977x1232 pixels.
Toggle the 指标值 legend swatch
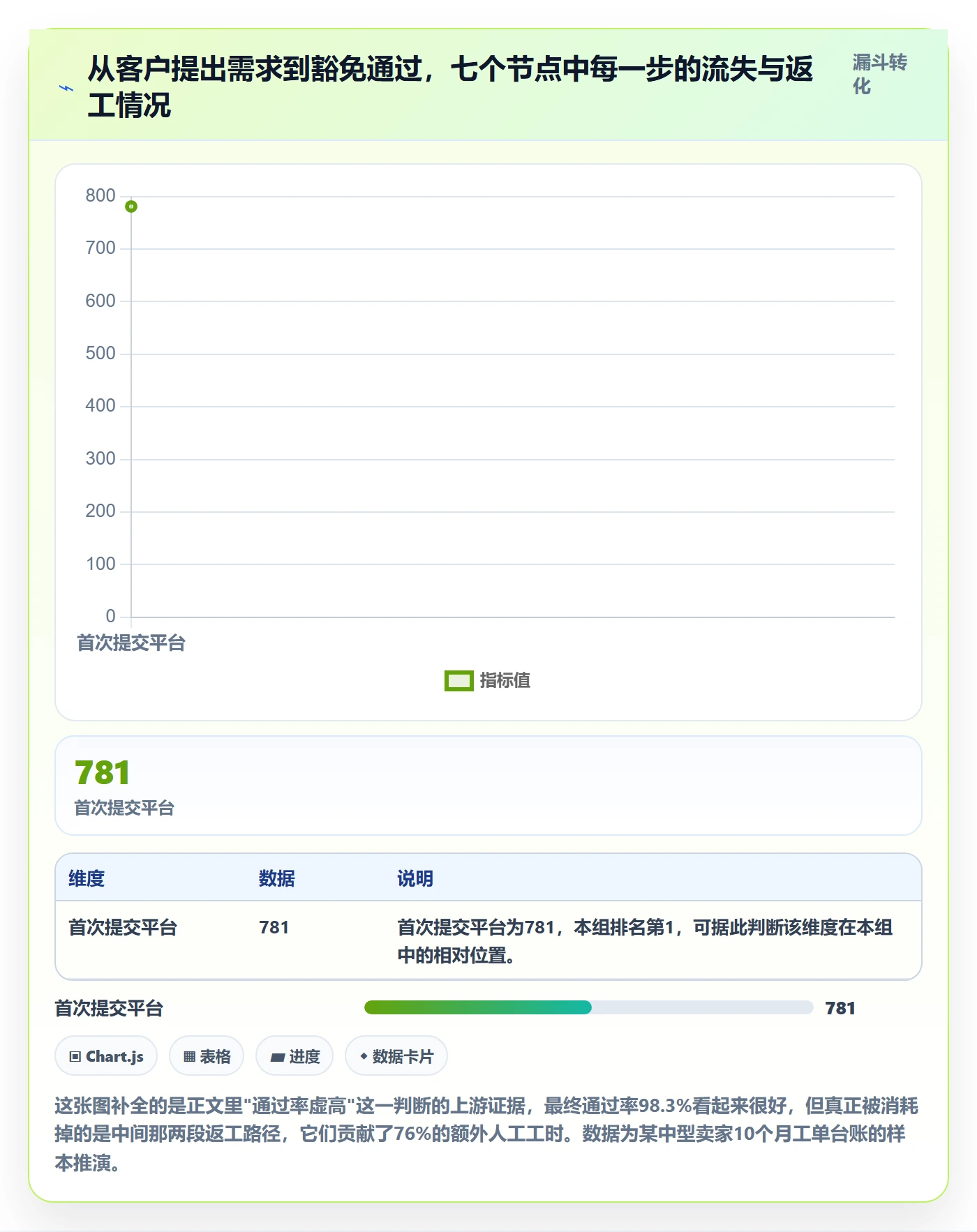point(459,680)
